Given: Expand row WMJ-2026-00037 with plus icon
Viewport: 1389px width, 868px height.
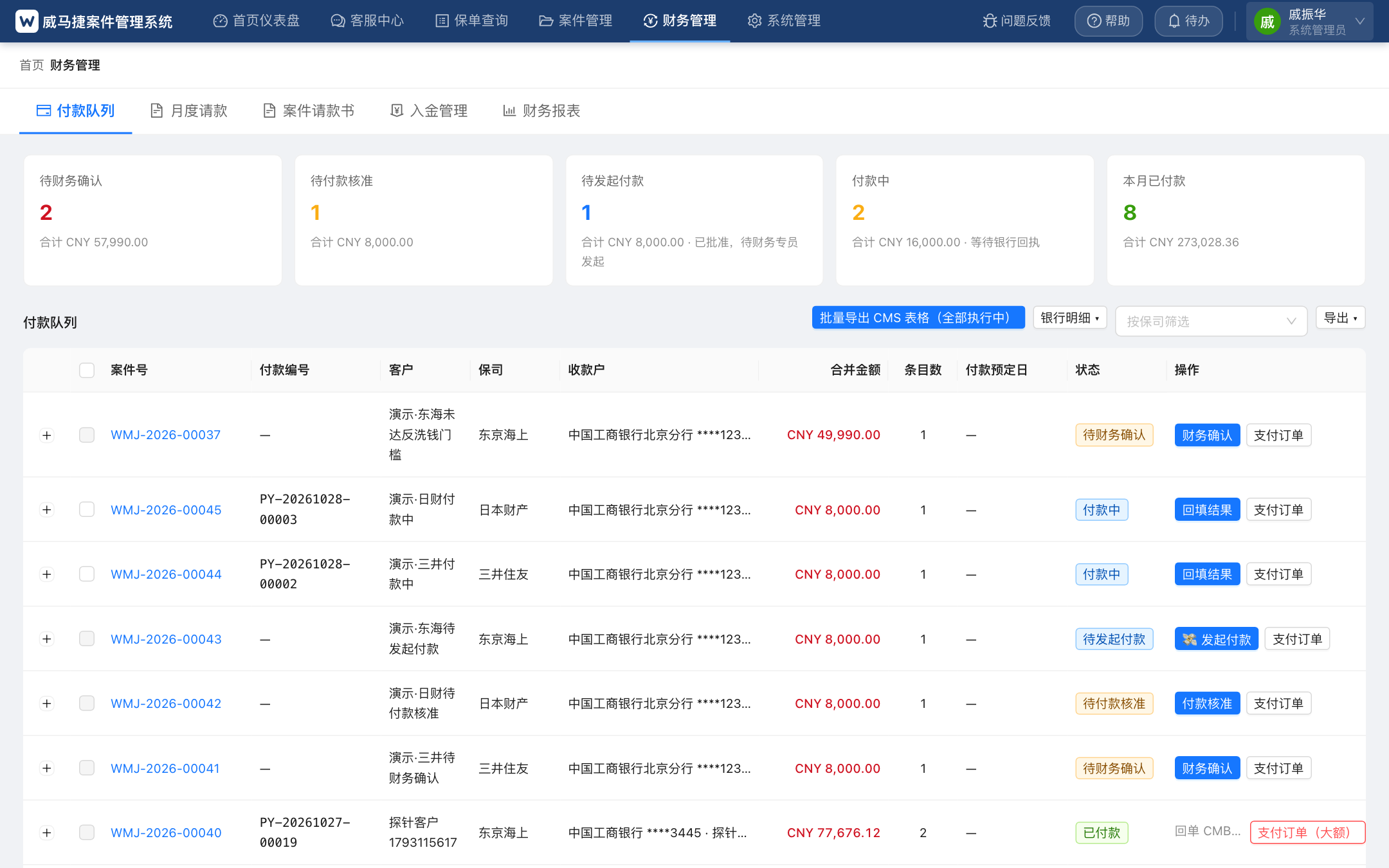Looking at the screenshot, I should (x=47, y=435).
